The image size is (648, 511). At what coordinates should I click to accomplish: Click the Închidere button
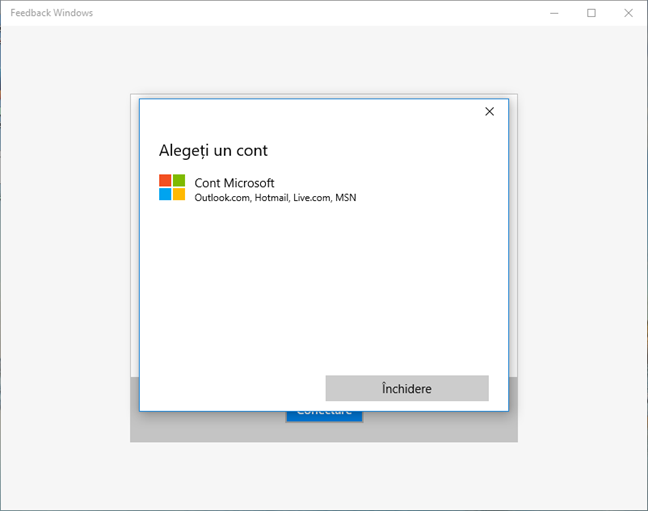coord(407,388)
